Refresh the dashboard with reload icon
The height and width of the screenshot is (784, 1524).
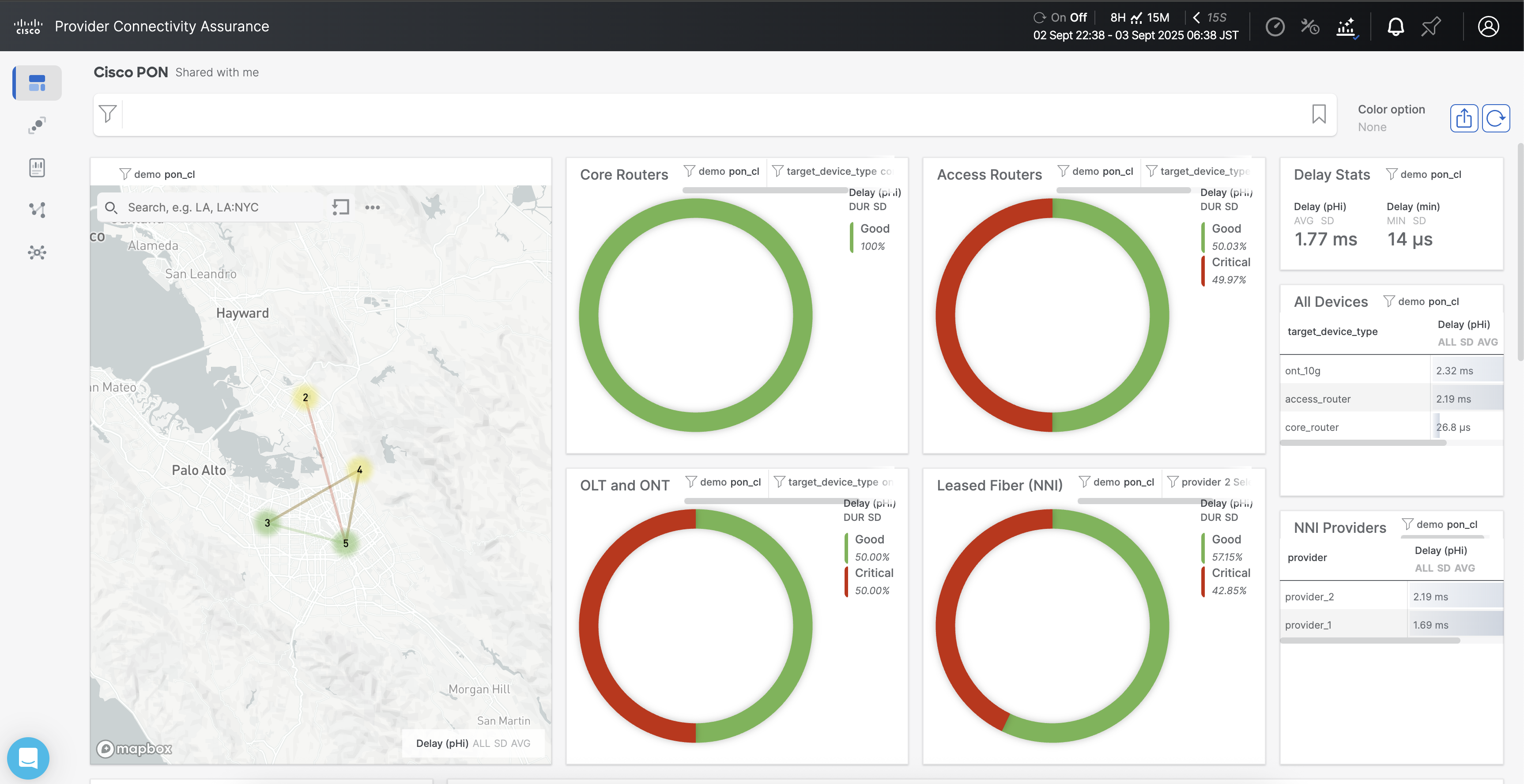[x=1496, y=118]
